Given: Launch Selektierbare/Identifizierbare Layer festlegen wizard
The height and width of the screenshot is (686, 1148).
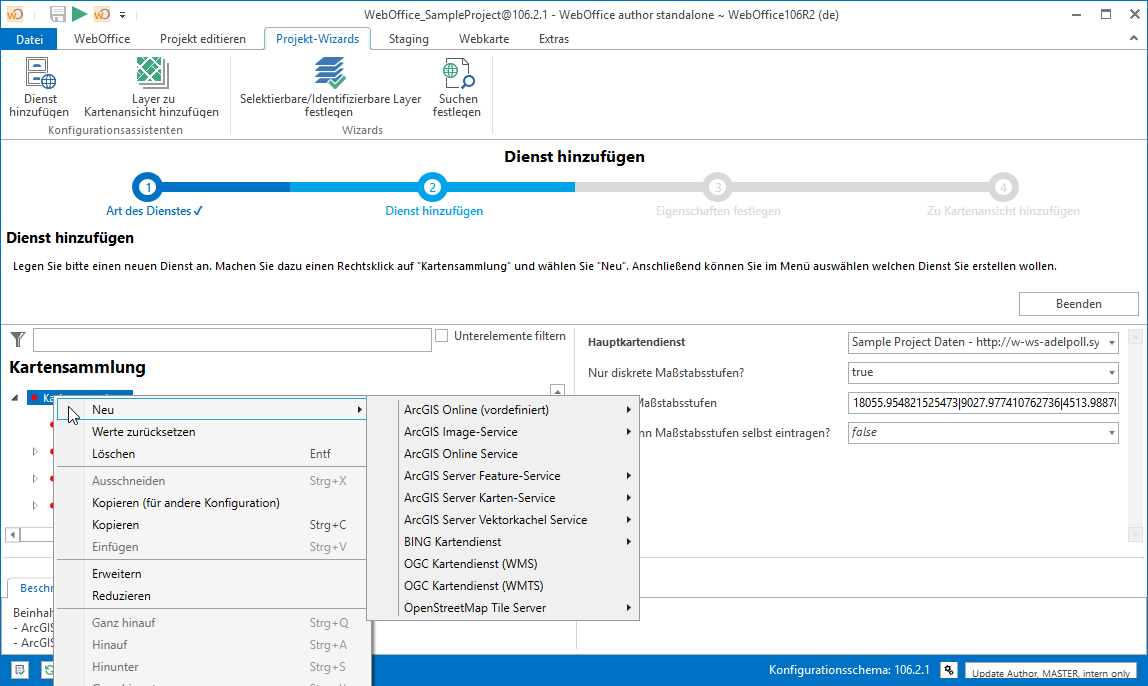Looking at the screenshot, I should click(330, 75).
